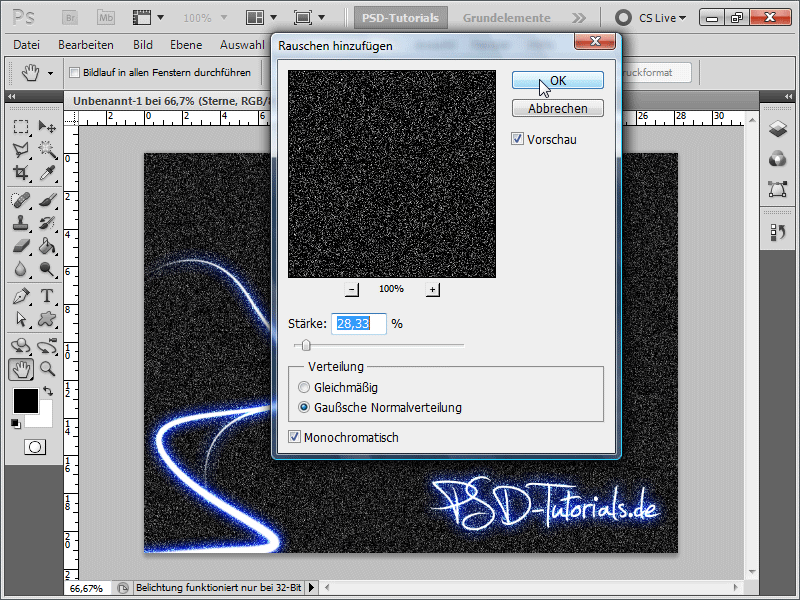Open the History panel icon
This screenshot has height=600, width=800.
tap(778, 233)
